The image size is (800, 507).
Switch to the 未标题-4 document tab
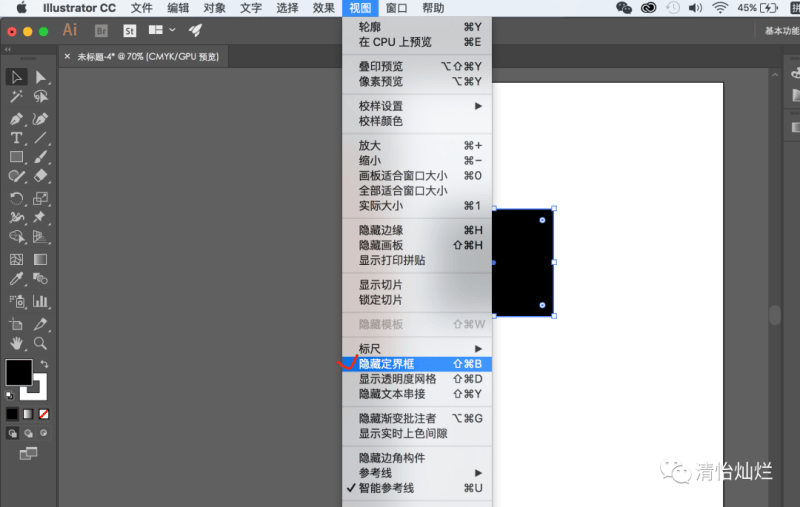point(148,57)
